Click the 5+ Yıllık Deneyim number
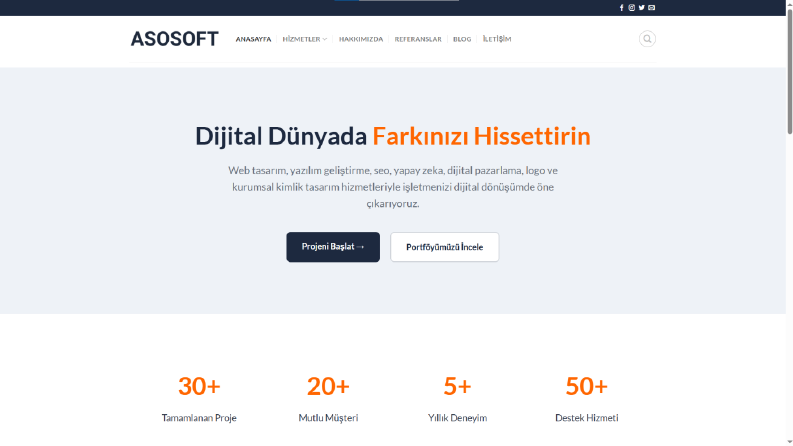The height and width of the screenshot is (446, 793). (457, 386)
